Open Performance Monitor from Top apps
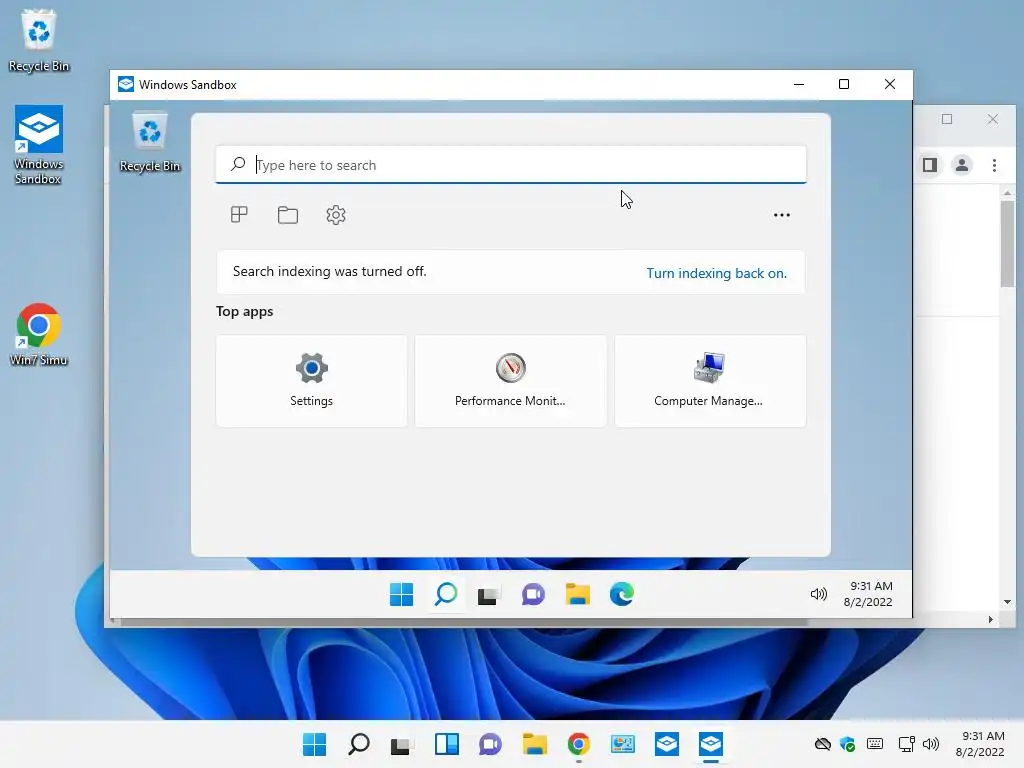The width and height of the screenshot is (1024, 768). (510, 381)
